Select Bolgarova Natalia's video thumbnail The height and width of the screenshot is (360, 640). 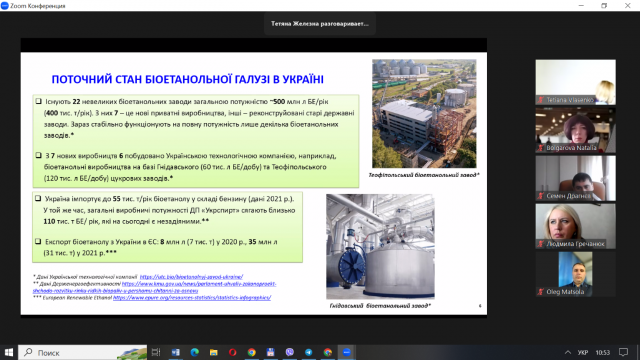pyautogui.click(x=576, y=130)
